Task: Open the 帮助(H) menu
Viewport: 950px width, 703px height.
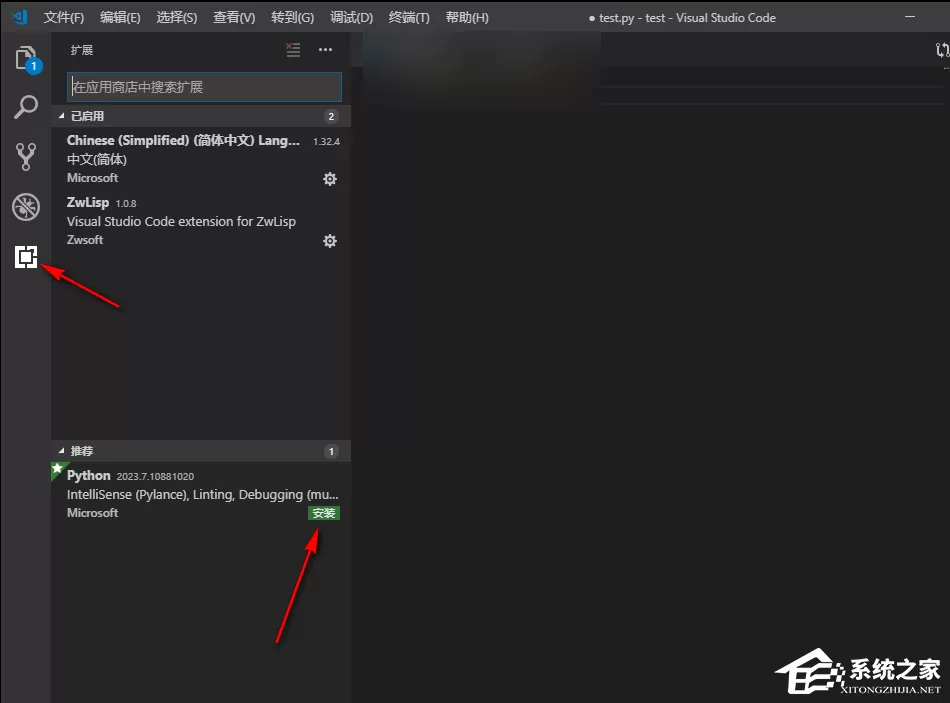Action: (467, 18)
